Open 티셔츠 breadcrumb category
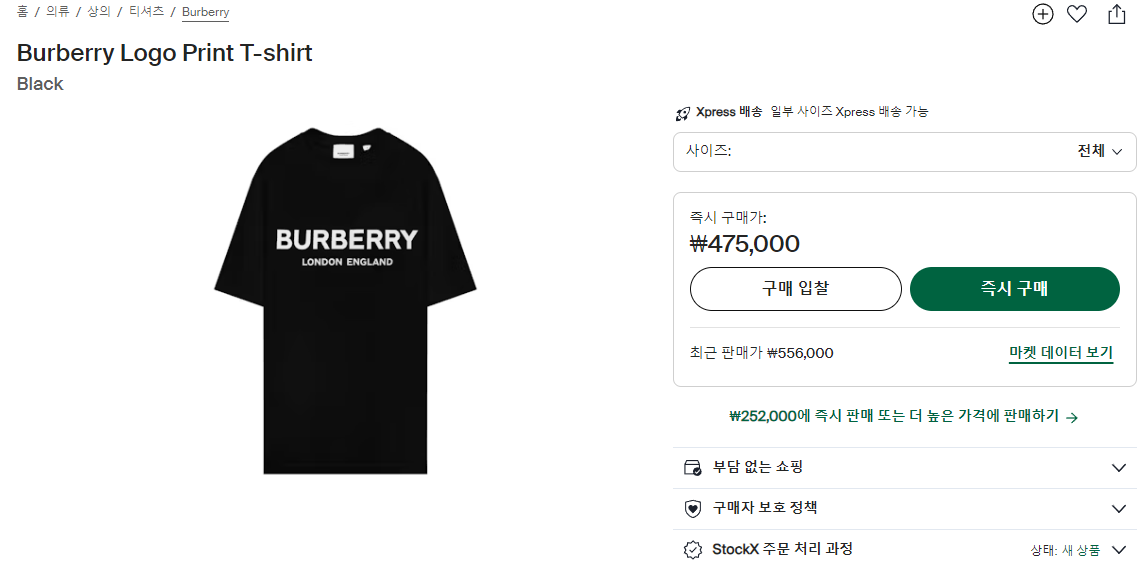The width and height of the screenshot is (1143, 585). tap(146, 12)
